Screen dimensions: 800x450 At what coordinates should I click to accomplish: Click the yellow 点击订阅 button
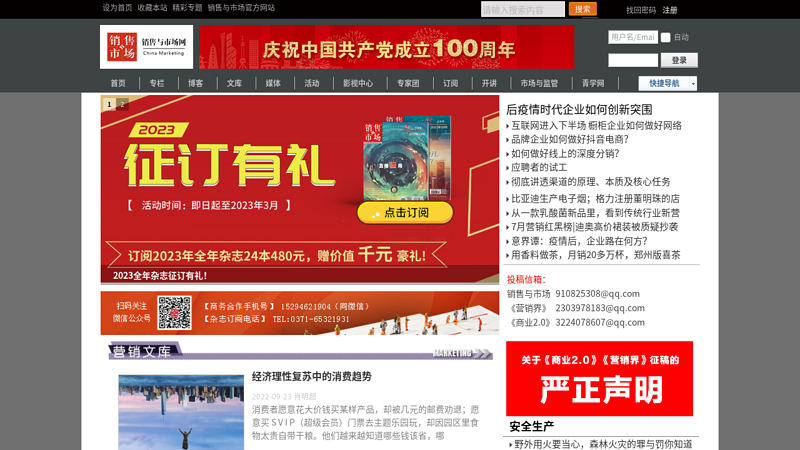tap(405, 213)
